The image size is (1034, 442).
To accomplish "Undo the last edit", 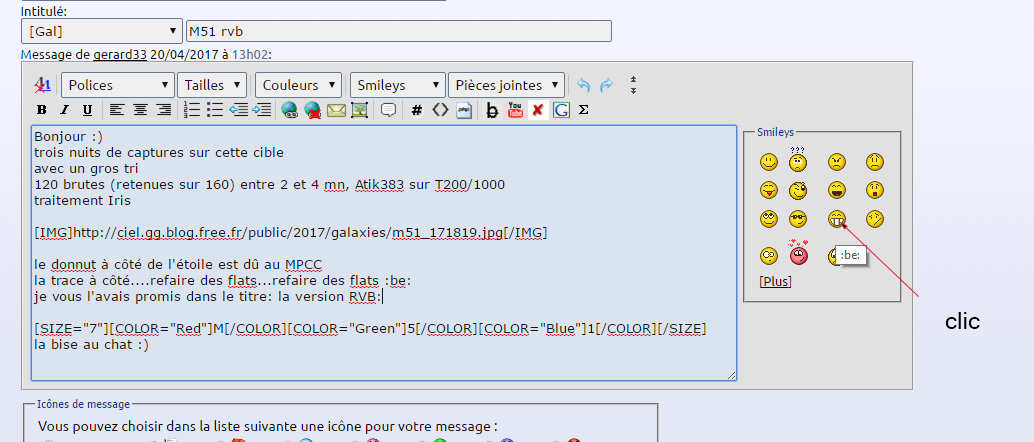I will tap(583, 85).
